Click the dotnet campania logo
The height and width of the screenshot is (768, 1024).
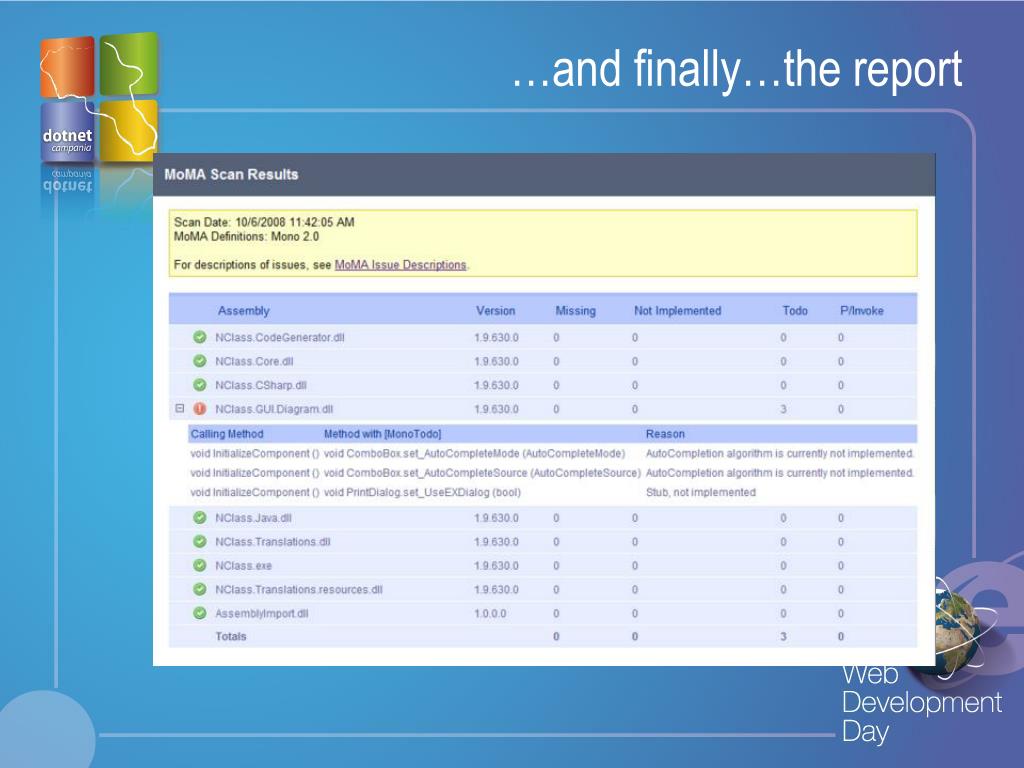[x=99, y=98]
